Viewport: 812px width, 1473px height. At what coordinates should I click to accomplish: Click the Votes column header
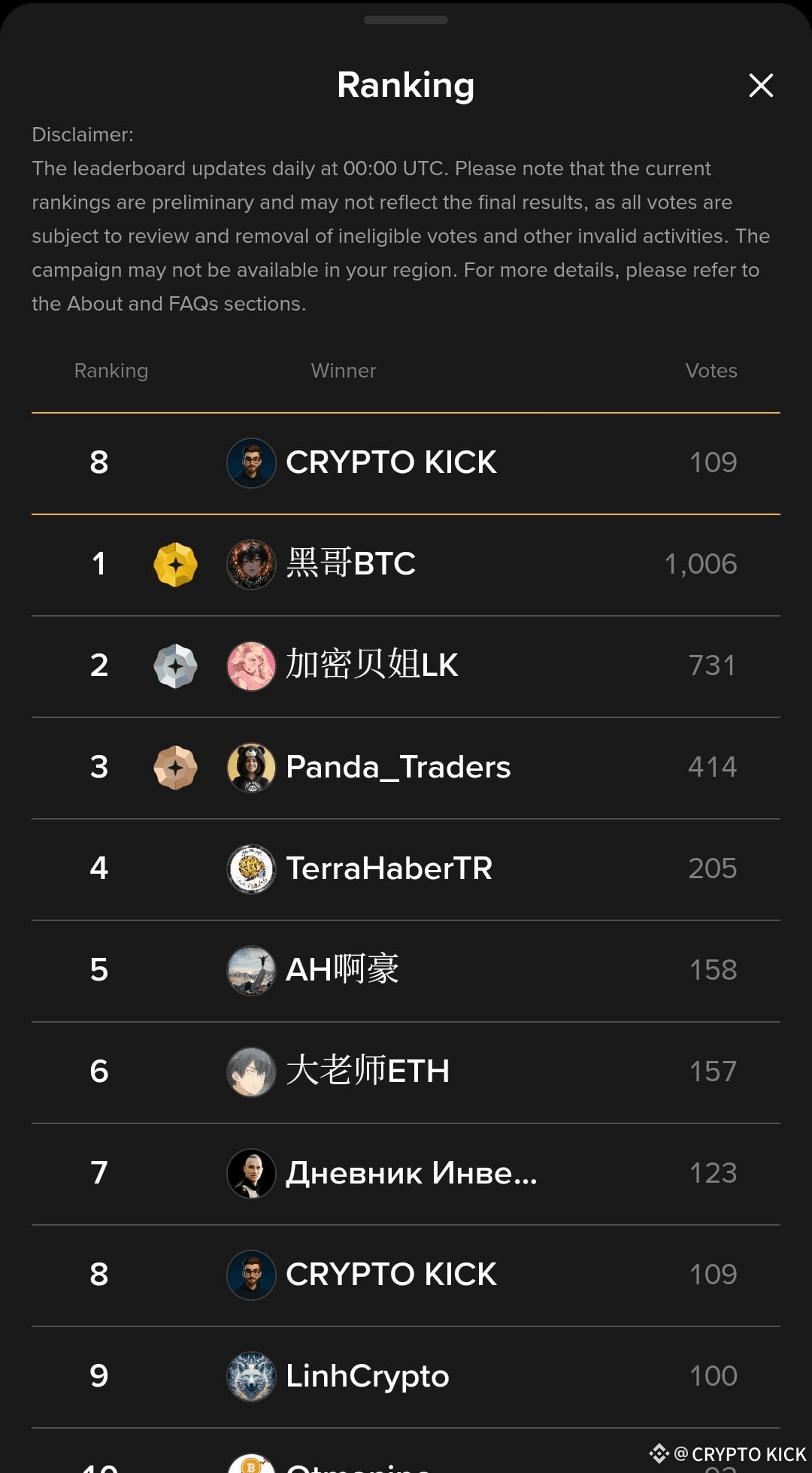[x=710, y=371]
